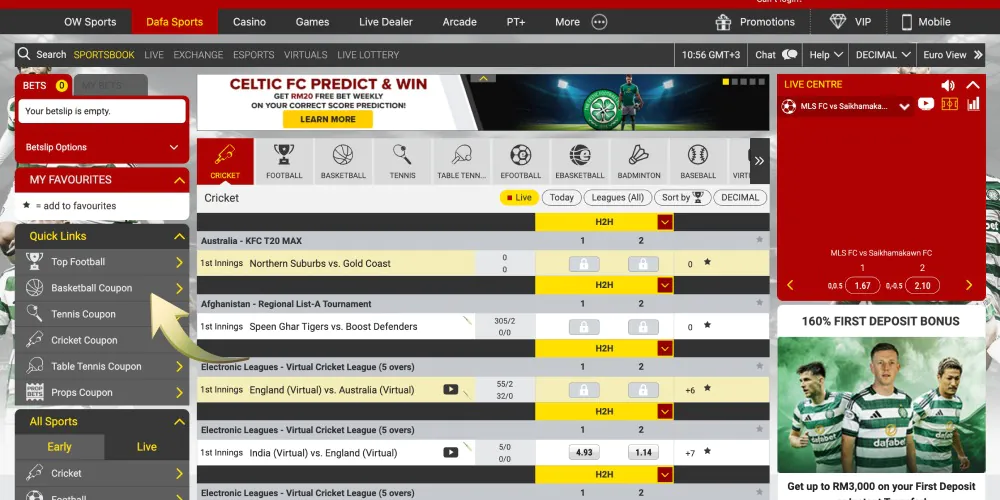Viewport: 1000px width, 500px height.
Task: Show the Live Centre pitch view icon
Action: click(x=949, y=104)
